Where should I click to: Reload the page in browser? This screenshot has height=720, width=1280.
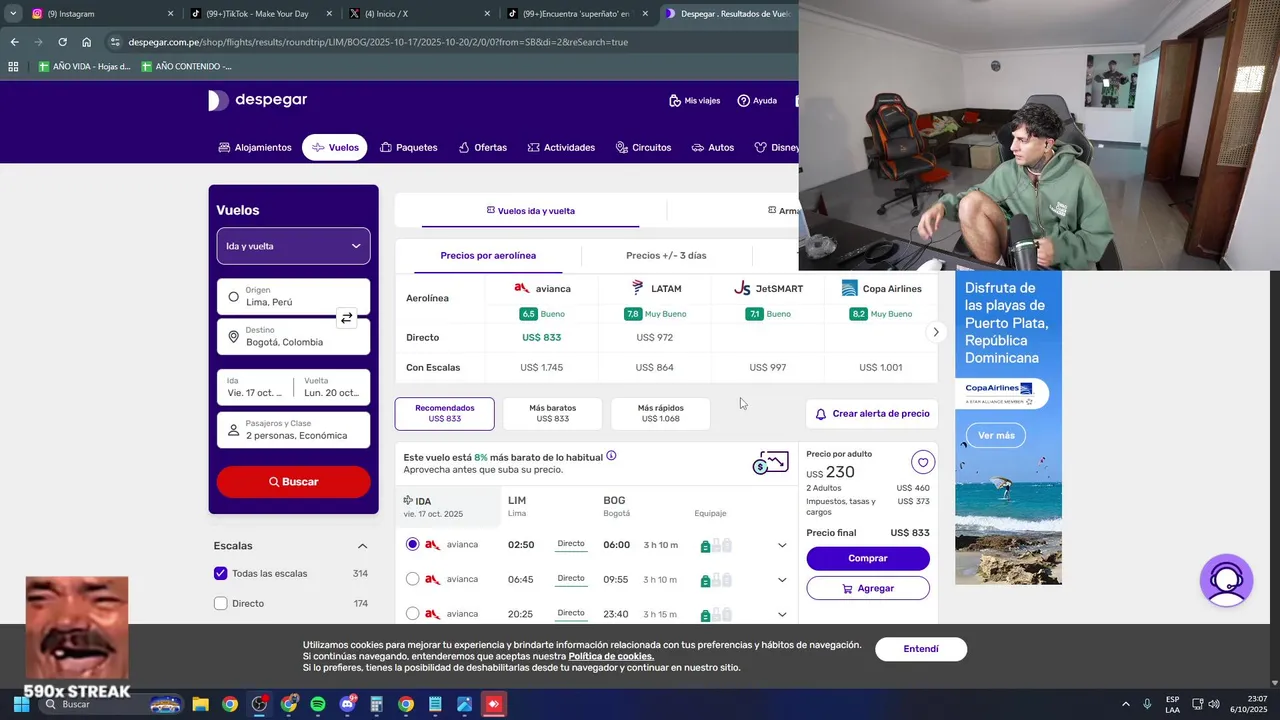[62, 42]
